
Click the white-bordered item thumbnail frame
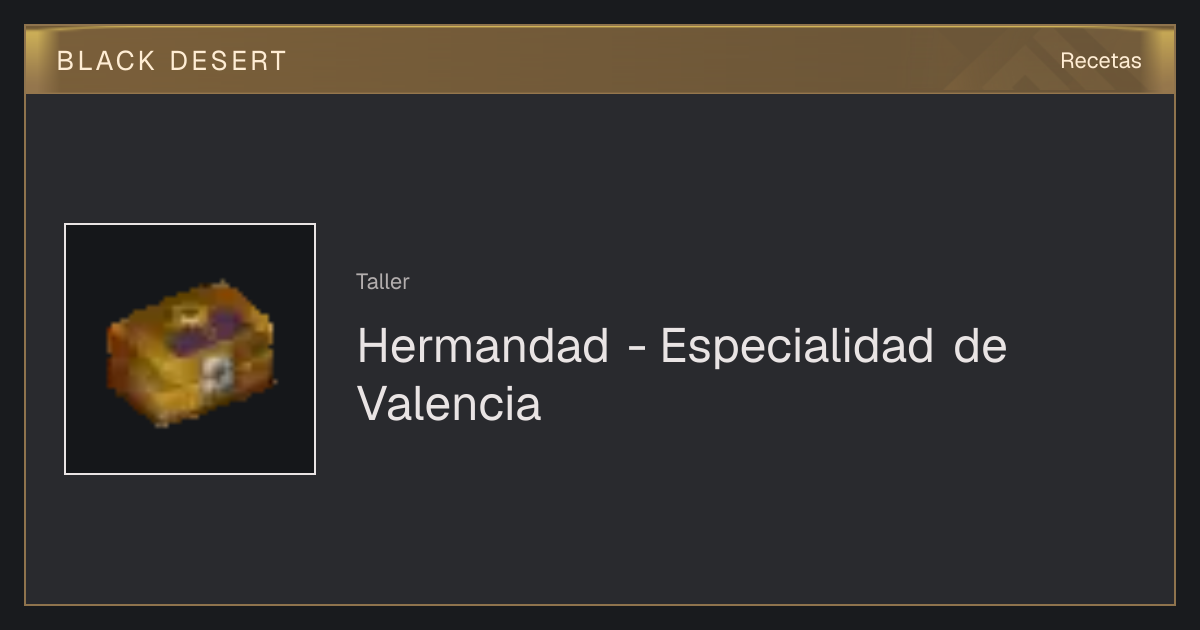190,349
